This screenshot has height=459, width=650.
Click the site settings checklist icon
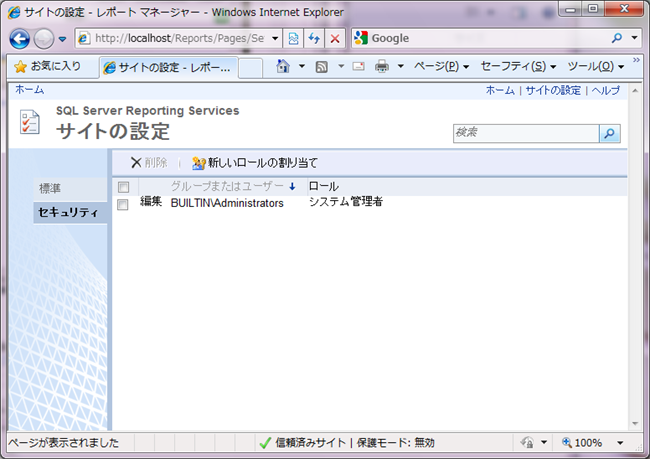[30, 122]
